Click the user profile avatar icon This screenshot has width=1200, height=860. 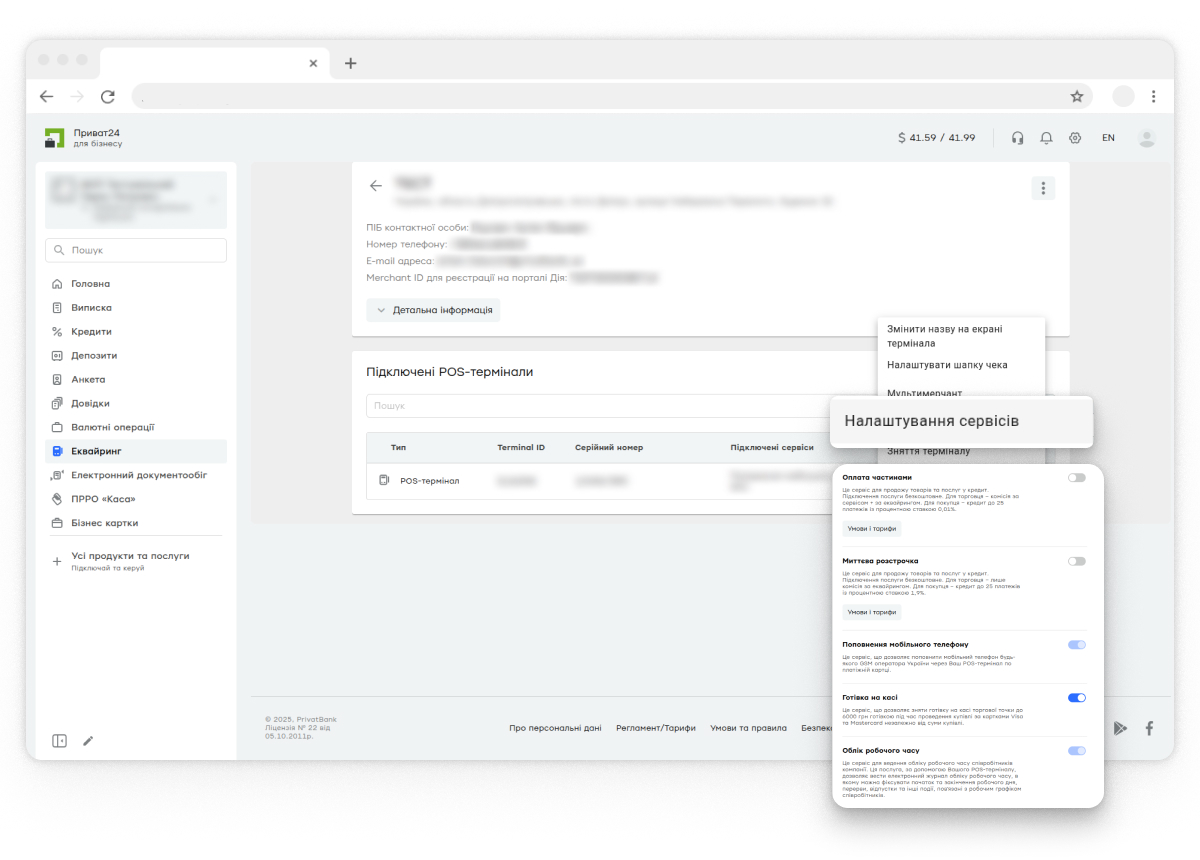(1146, 138)
